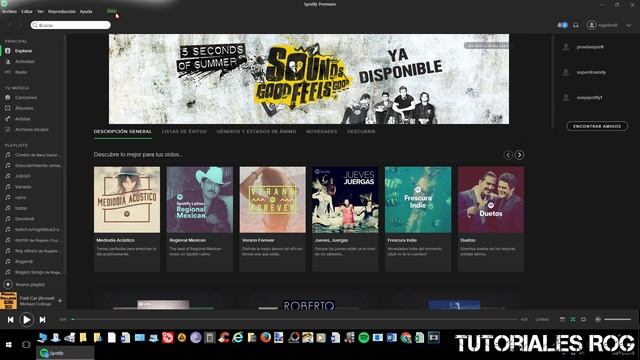This screenshot has width=640, height=360.
Task: Open Artistas under Tu Música
Action: [x=23, y=119]
